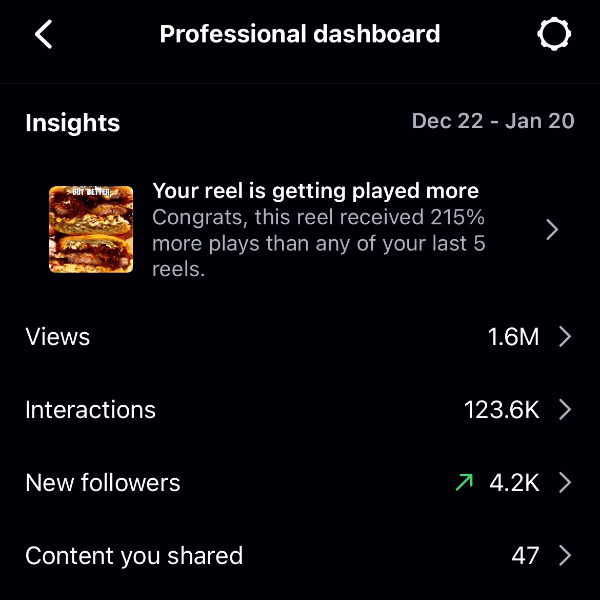This screenshot has height=600, width=600.
Task: Select the Interactions label
Action: (91, 410)
